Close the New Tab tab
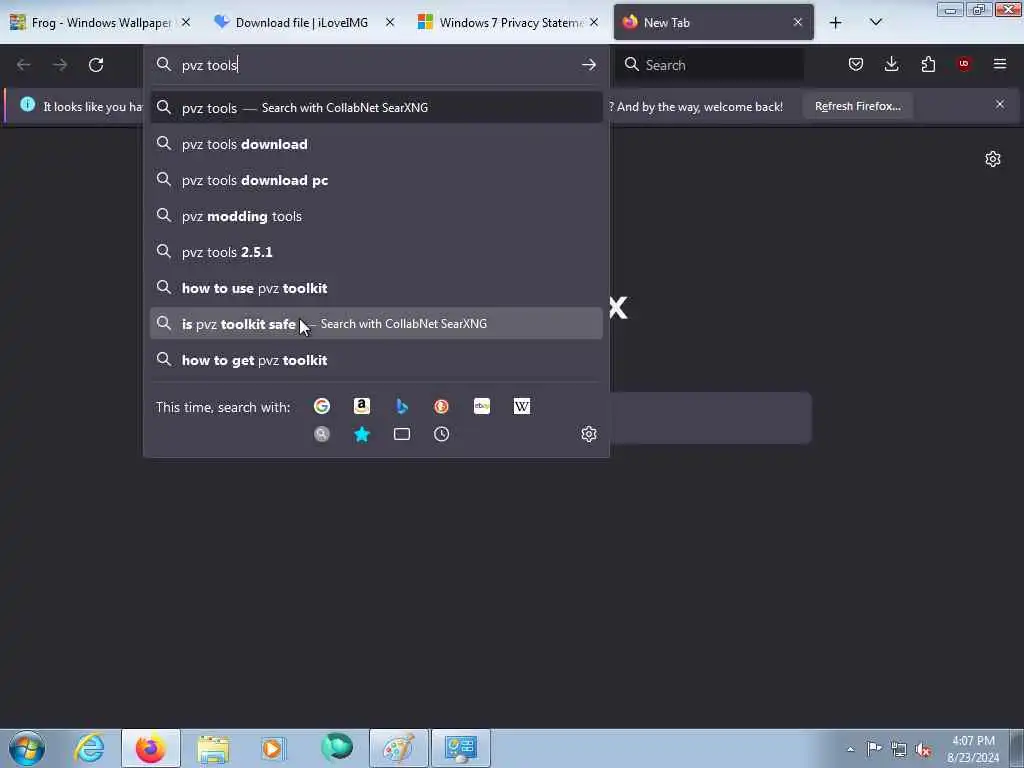This screenshot has width=1024, height=768. 797,23
